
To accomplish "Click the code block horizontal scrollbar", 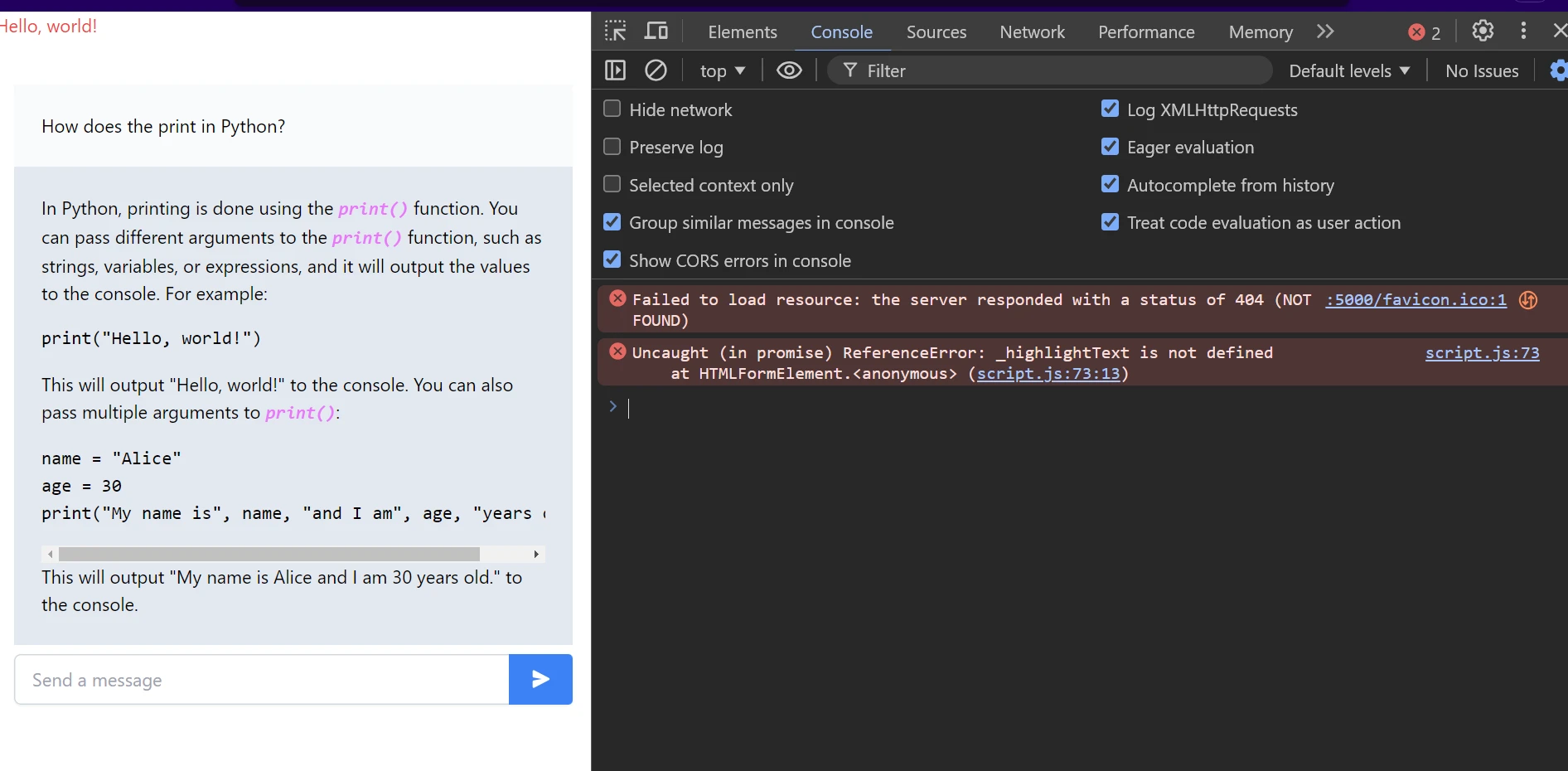I will tap(269, 554).
